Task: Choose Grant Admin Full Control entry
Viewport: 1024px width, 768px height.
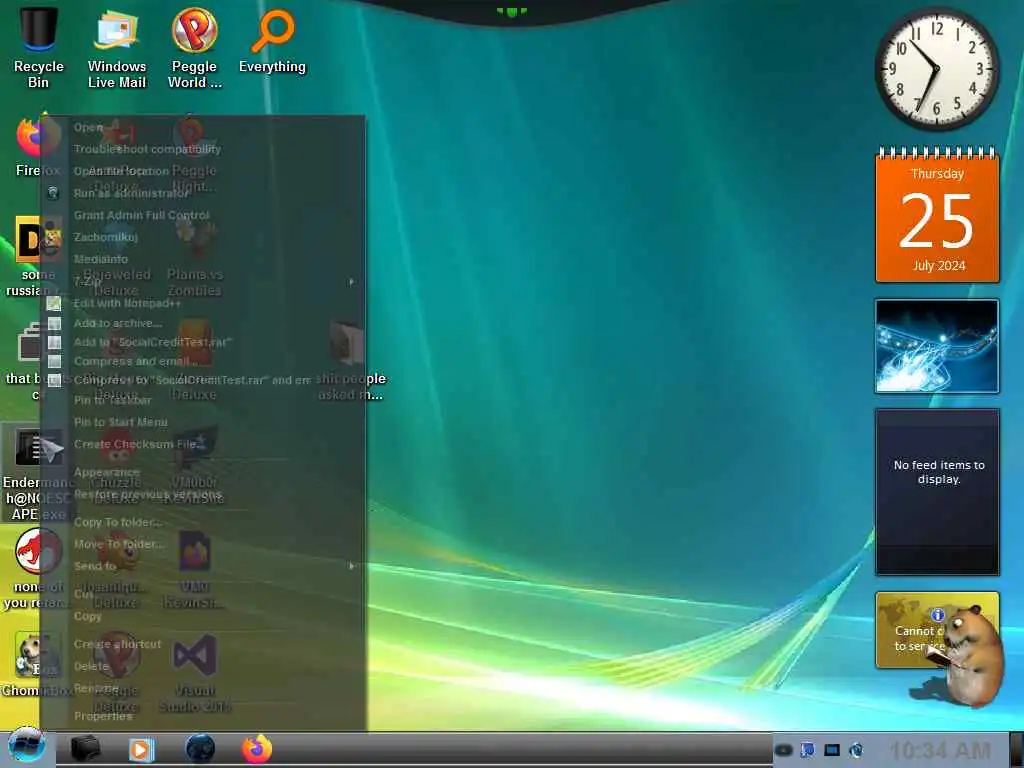Action: click(x=202, y=215)
